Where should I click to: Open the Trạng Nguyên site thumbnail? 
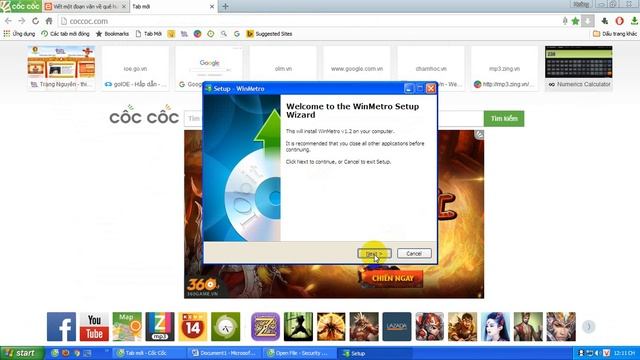[61, 68]
